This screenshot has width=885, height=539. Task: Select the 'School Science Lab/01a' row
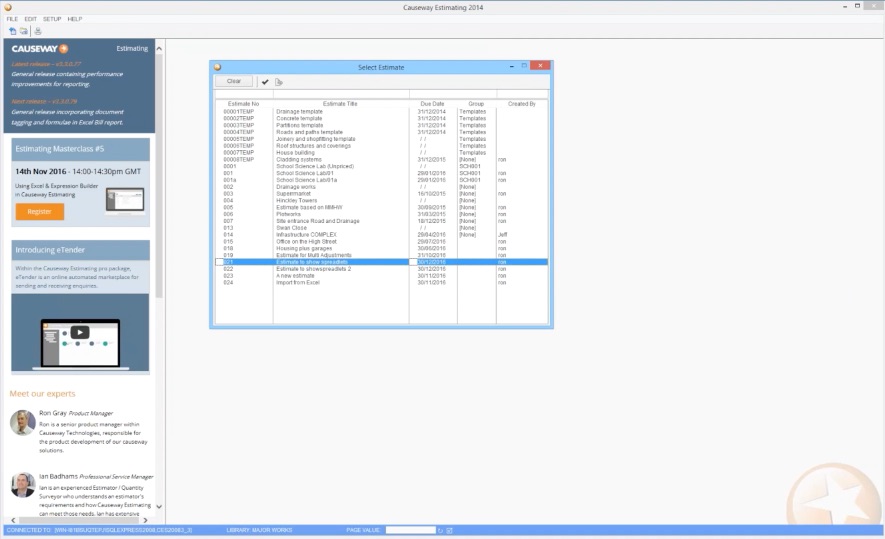tap(382, 180)
